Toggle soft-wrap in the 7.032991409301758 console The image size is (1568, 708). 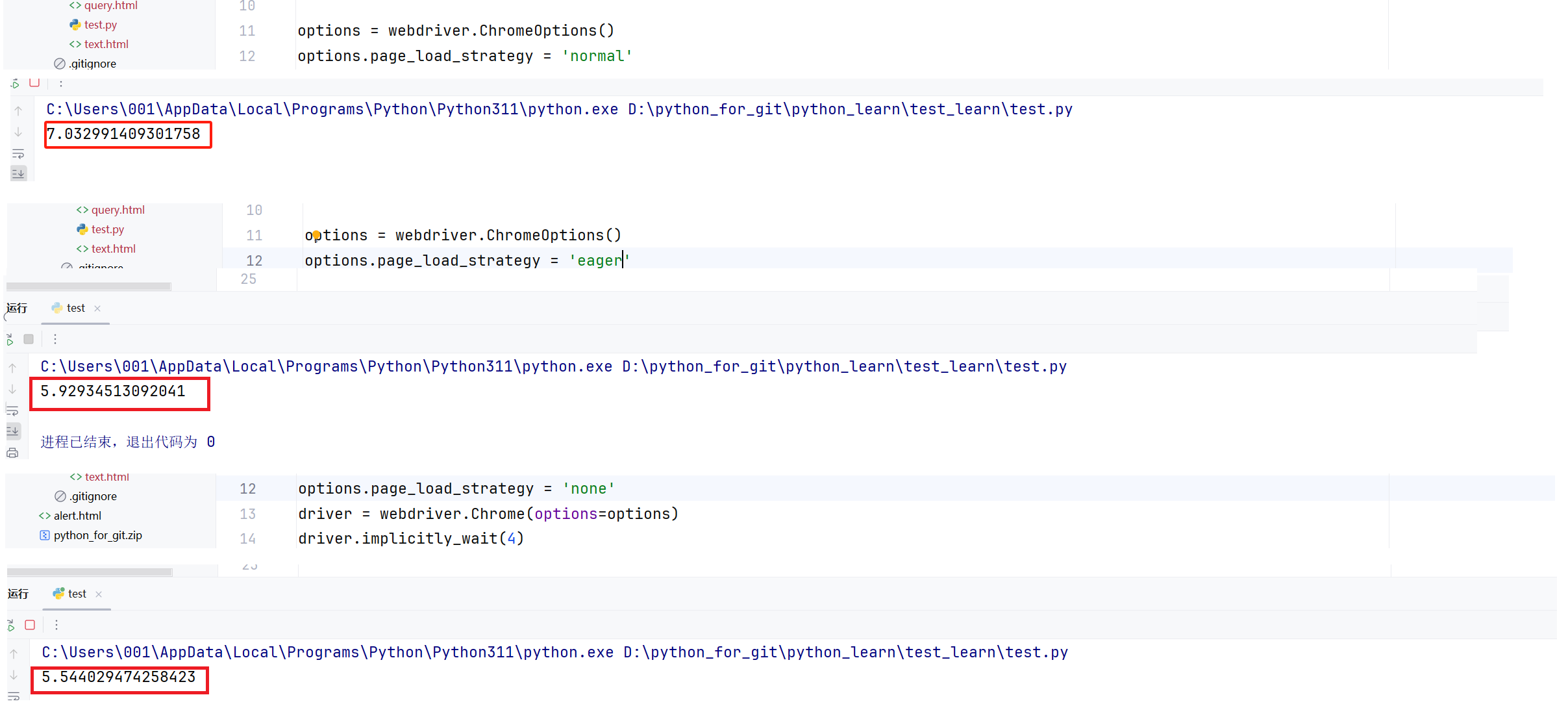pyautogui.click(x=18, y=154)
